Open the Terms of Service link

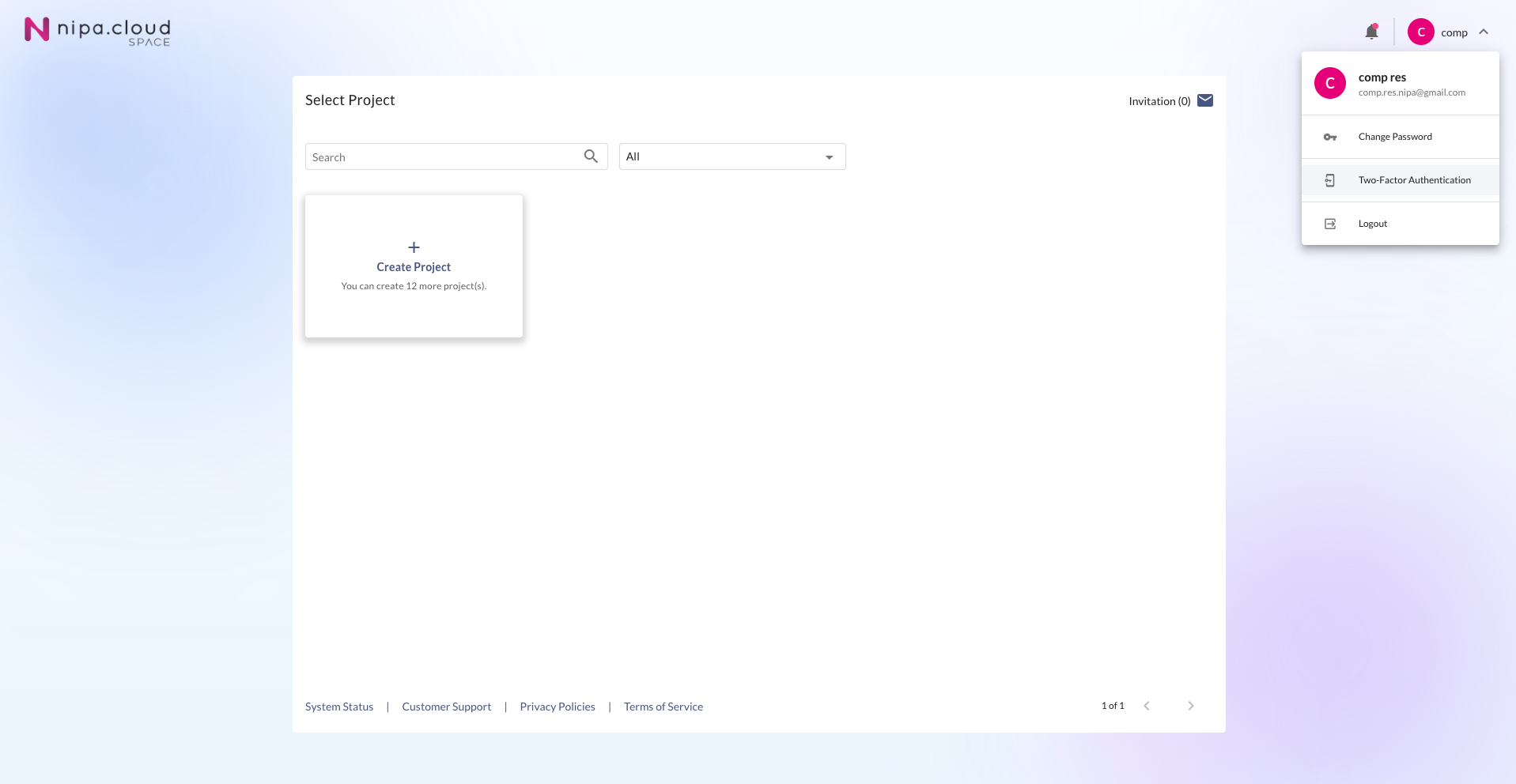(663, 707)
